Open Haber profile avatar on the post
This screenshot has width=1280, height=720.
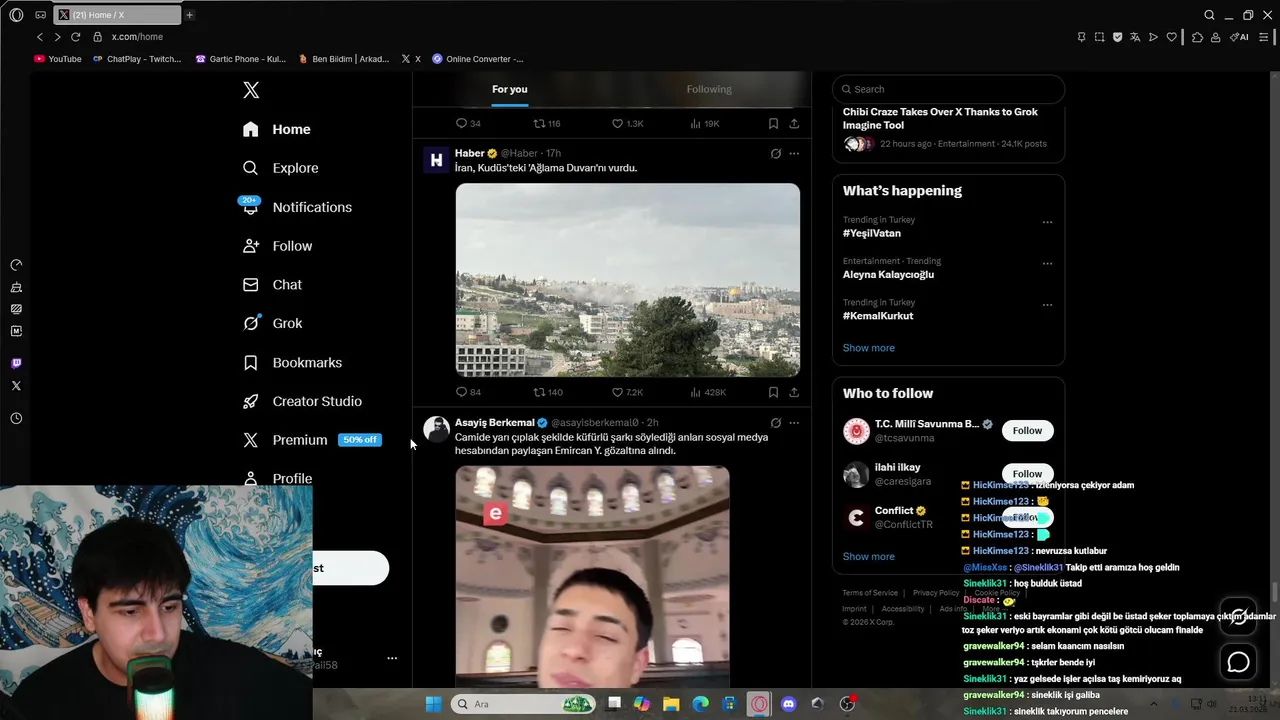(x=436, y=160)
